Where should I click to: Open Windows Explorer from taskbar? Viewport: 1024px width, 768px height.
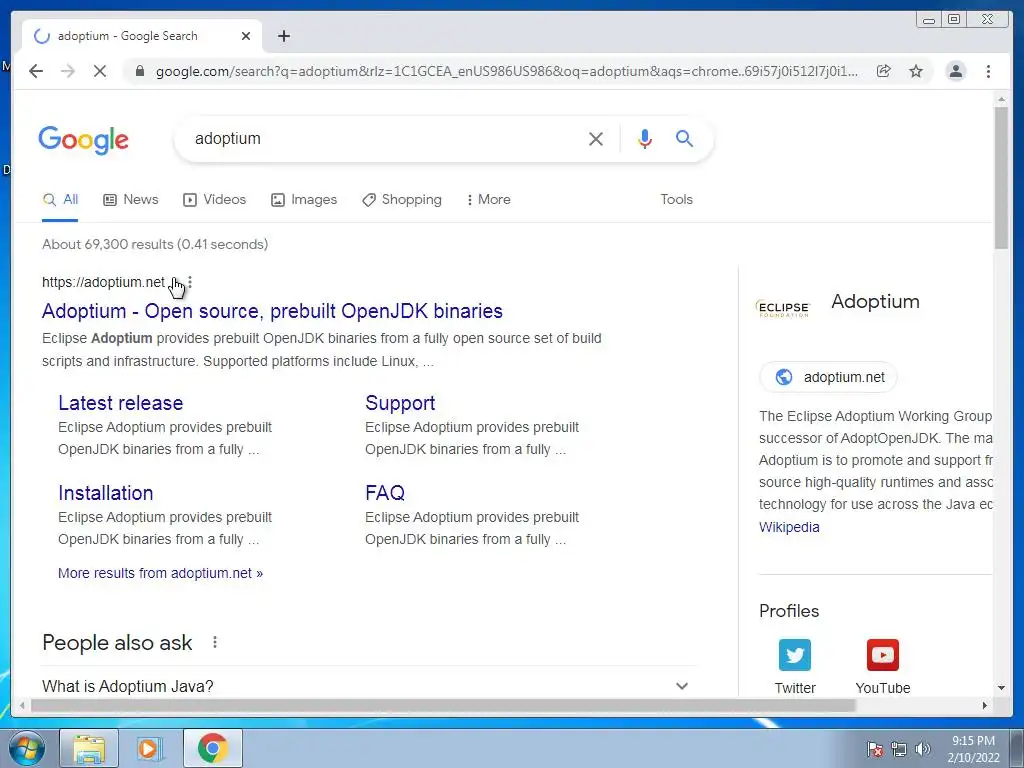(x=89, y=748)
